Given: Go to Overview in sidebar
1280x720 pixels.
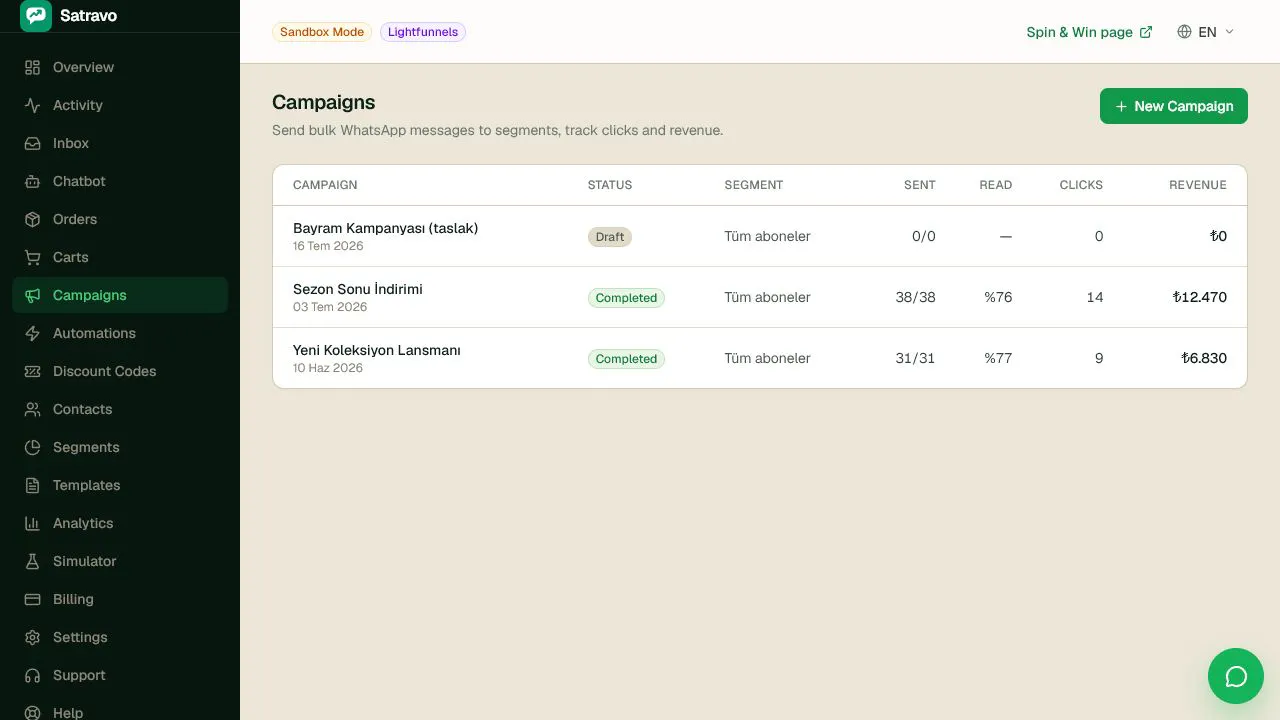Looking at the screenshot, I should click(x=120, y=67).
